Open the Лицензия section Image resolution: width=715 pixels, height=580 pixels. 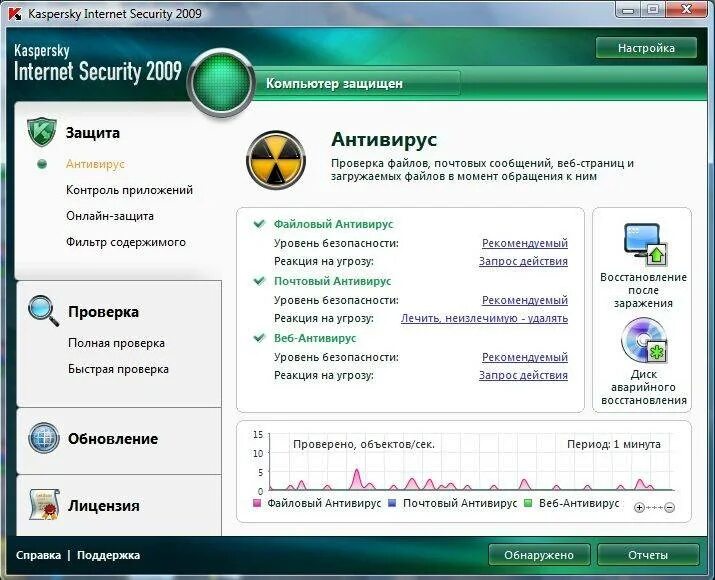(104, 505)
